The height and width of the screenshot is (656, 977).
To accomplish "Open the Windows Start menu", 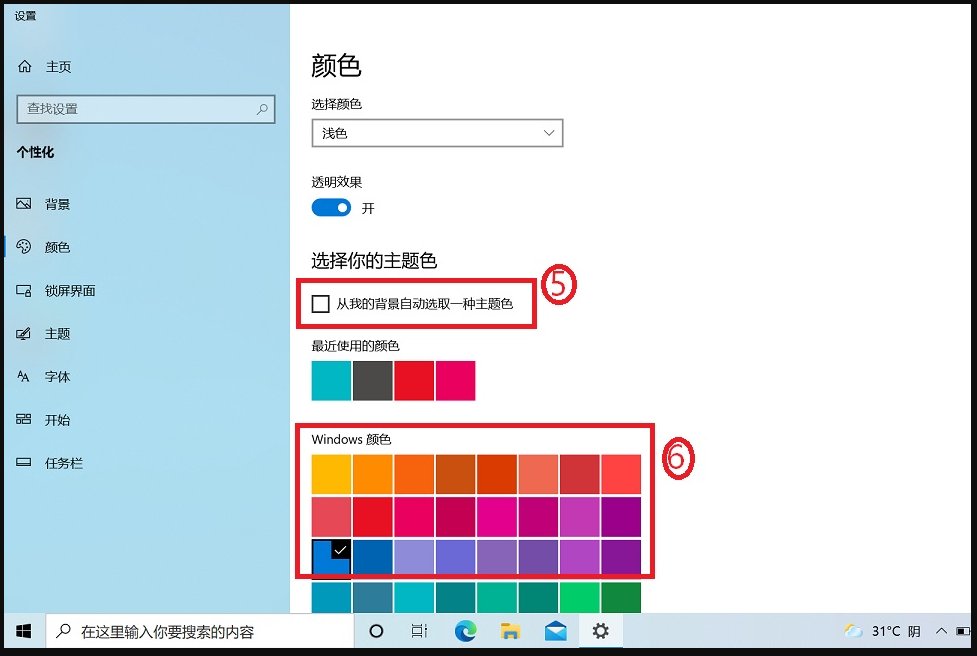I will coord(22,631).
